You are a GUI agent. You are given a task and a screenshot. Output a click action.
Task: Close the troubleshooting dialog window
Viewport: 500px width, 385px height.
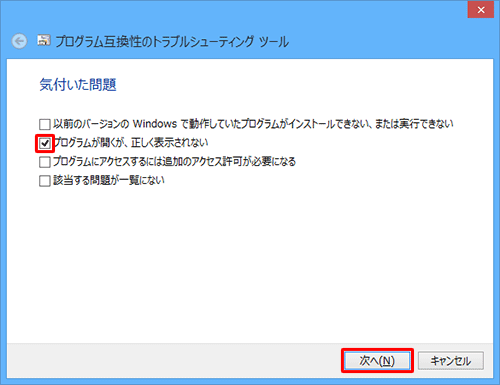tap(481, 10)
